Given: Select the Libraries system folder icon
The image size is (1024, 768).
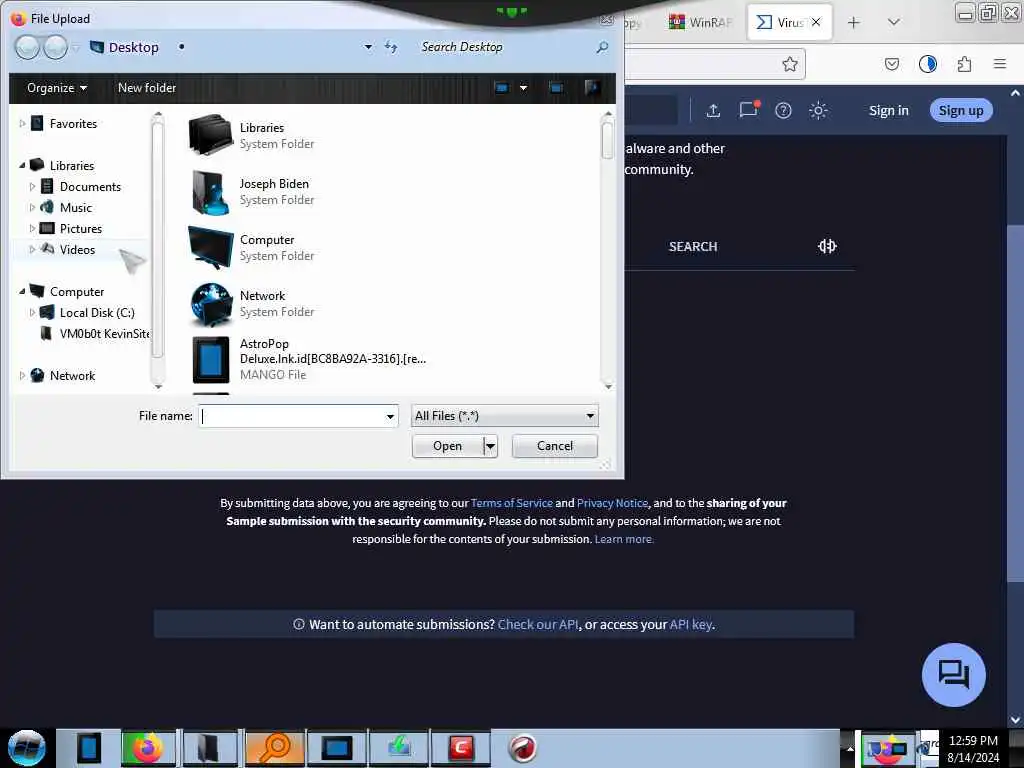Looking at the screenshot, I should pos(210,135).
